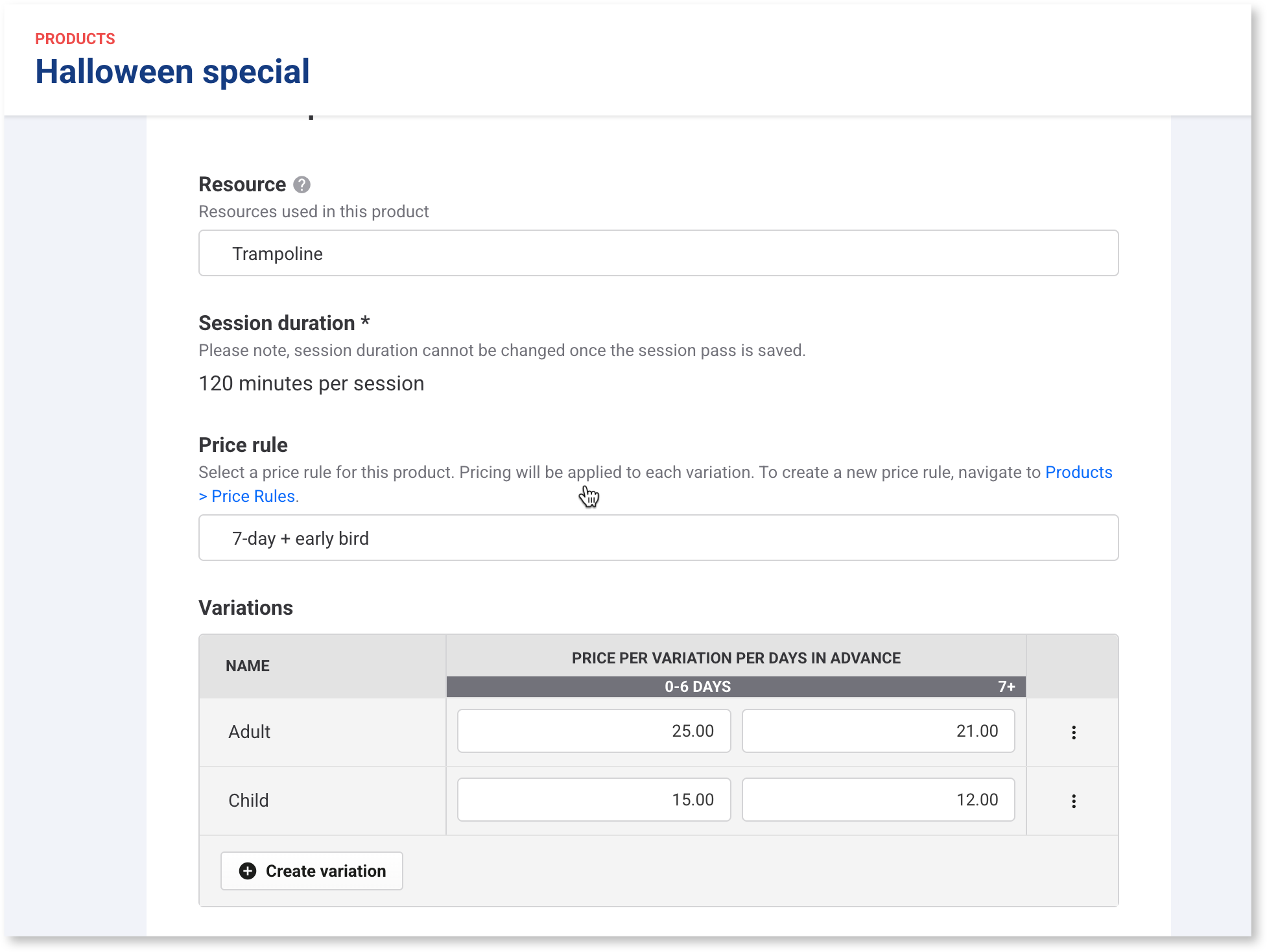Click the plus icon on Create variation
This screenshot has height=952, width=1267.
click(x=247, y=871)
